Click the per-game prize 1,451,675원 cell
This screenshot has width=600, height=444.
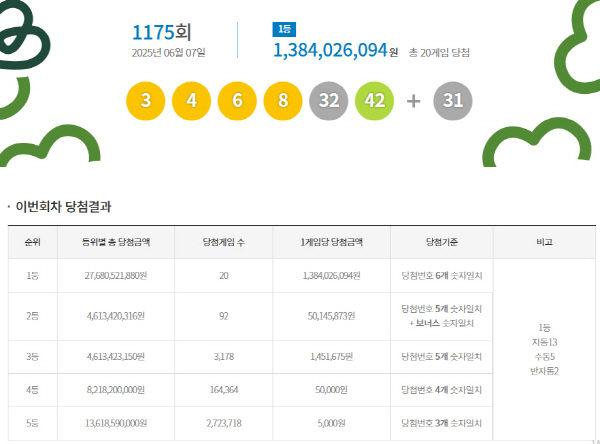tap(331, 357)
